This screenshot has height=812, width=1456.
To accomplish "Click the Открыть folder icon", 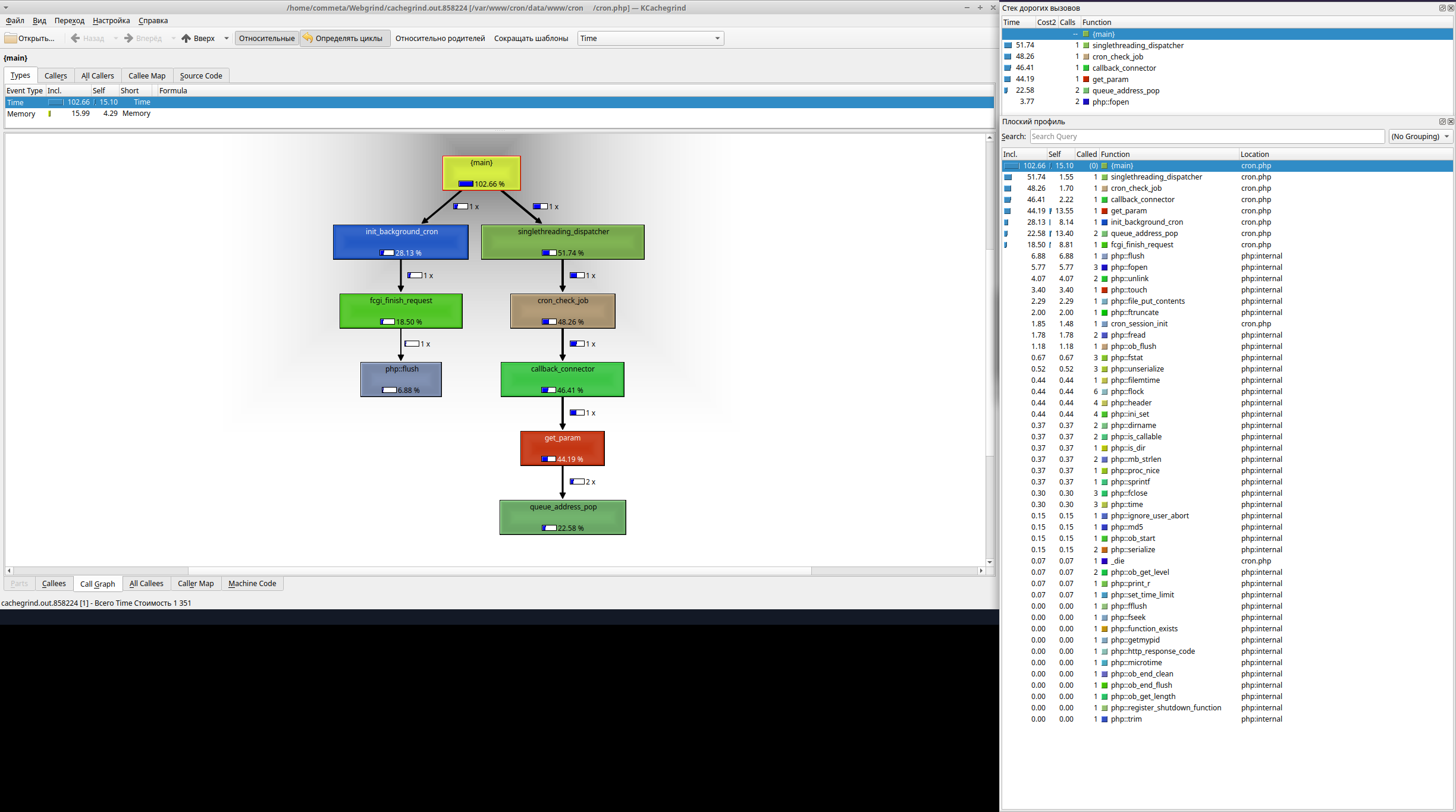I will click(x=11, y=38).
